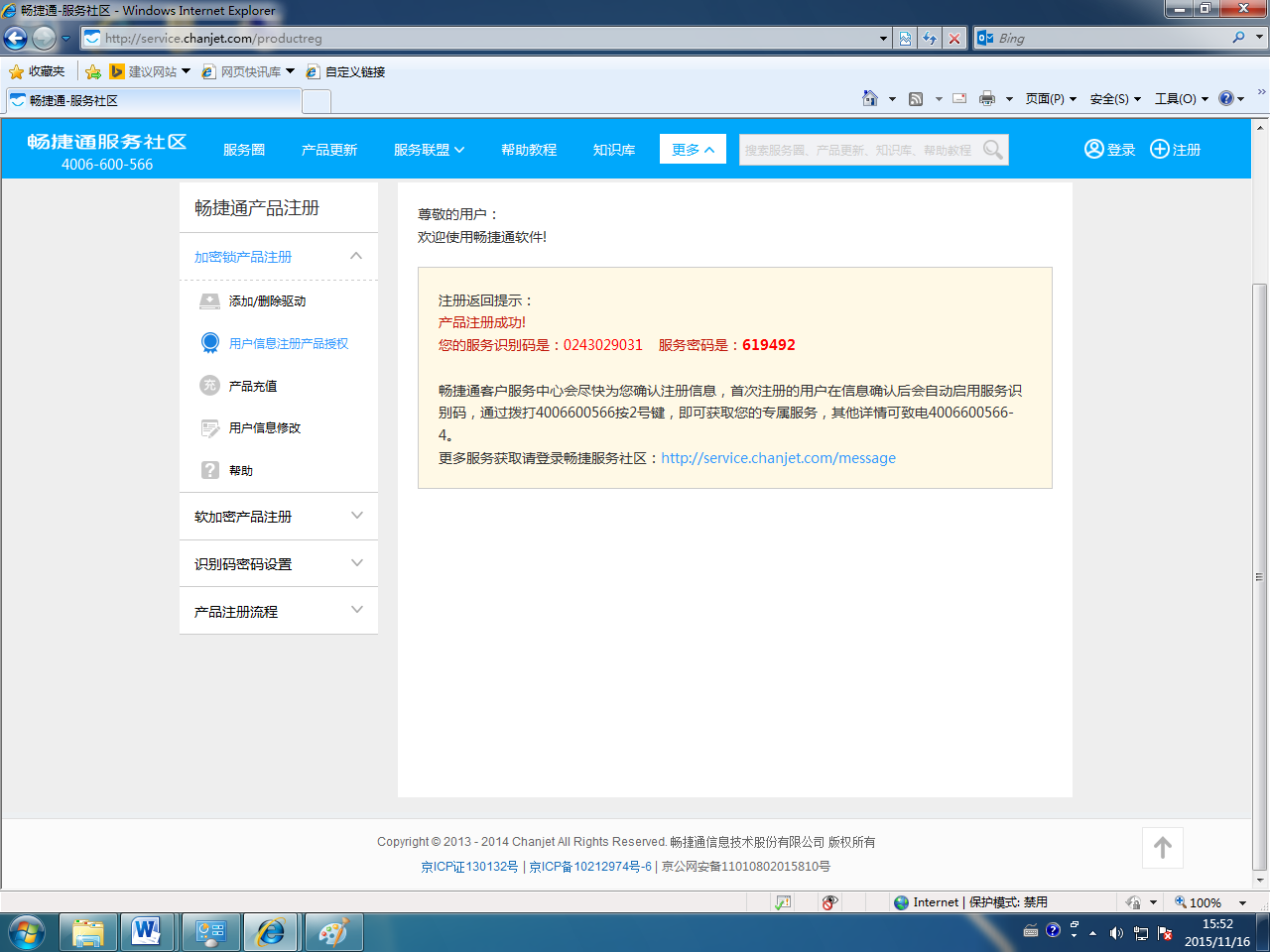Open the 更多 dropdown in navigation
This screenshot has width=1270, height=952.
[x=693, y=149]
